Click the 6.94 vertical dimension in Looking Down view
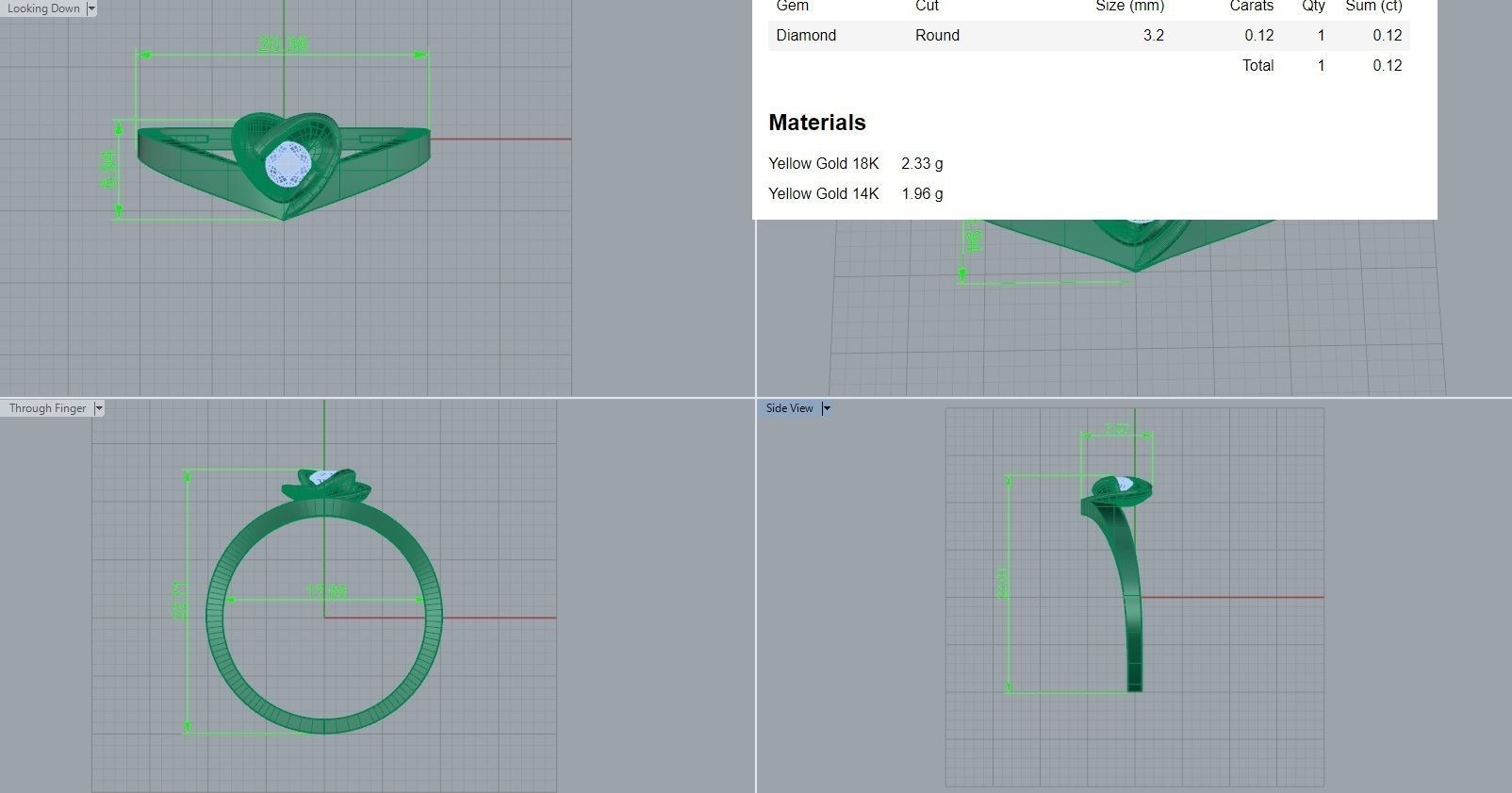The height and width of the screenshot is (793, 1512). click(109, 169)
